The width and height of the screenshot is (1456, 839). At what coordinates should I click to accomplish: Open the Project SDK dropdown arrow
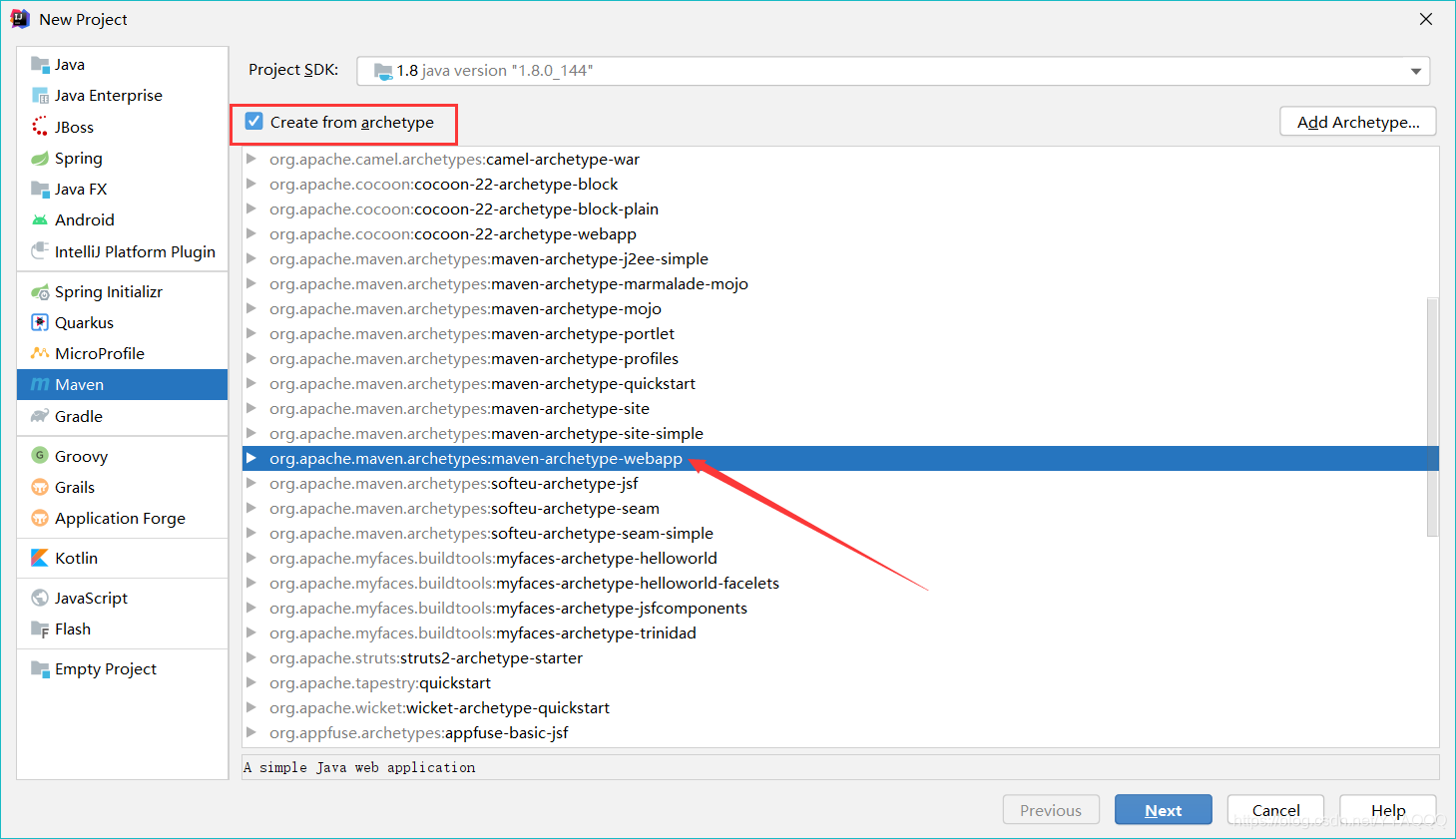(x=1415, y=71)
